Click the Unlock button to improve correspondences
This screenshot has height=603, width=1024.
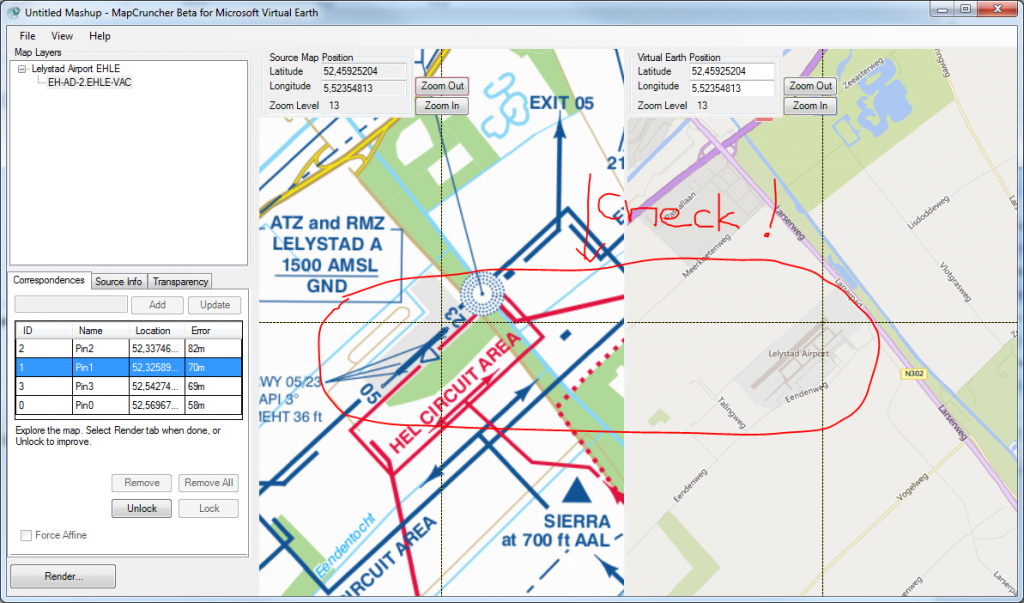(141, 508)
